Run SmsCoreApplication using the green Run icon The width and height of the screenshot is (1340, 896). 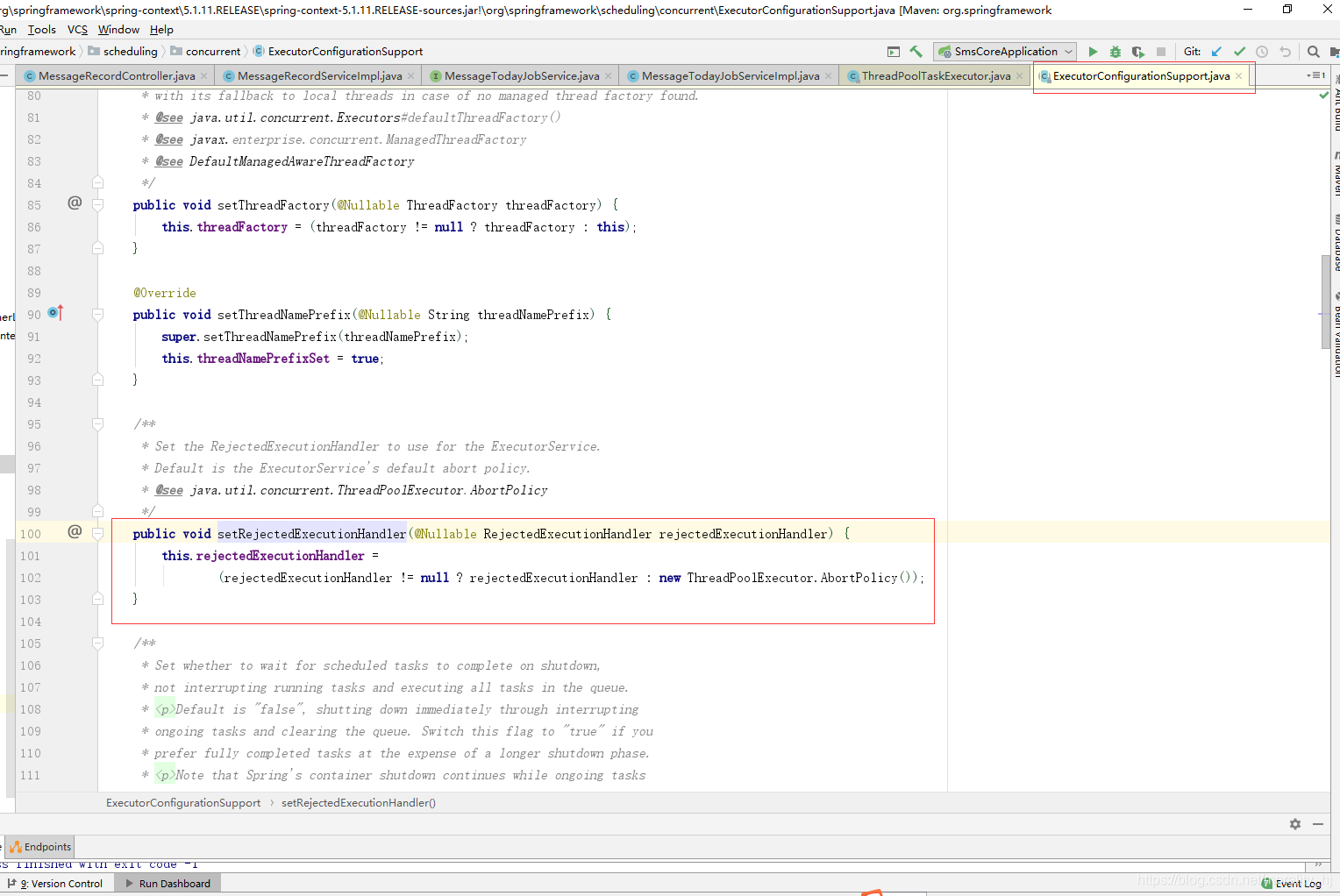(1093, 51)
